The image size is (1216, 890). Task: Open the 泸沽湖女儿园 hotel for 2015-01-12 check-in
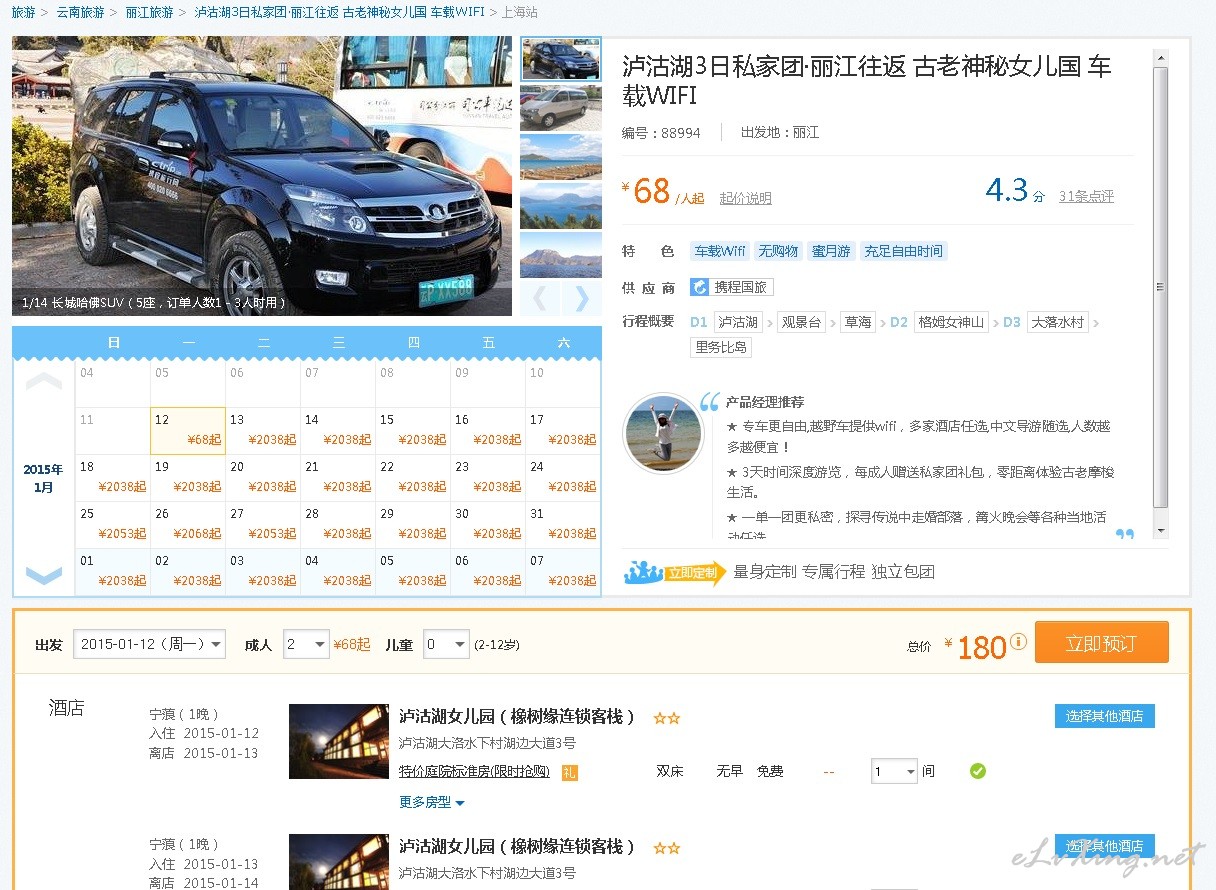tap(517, 716)
